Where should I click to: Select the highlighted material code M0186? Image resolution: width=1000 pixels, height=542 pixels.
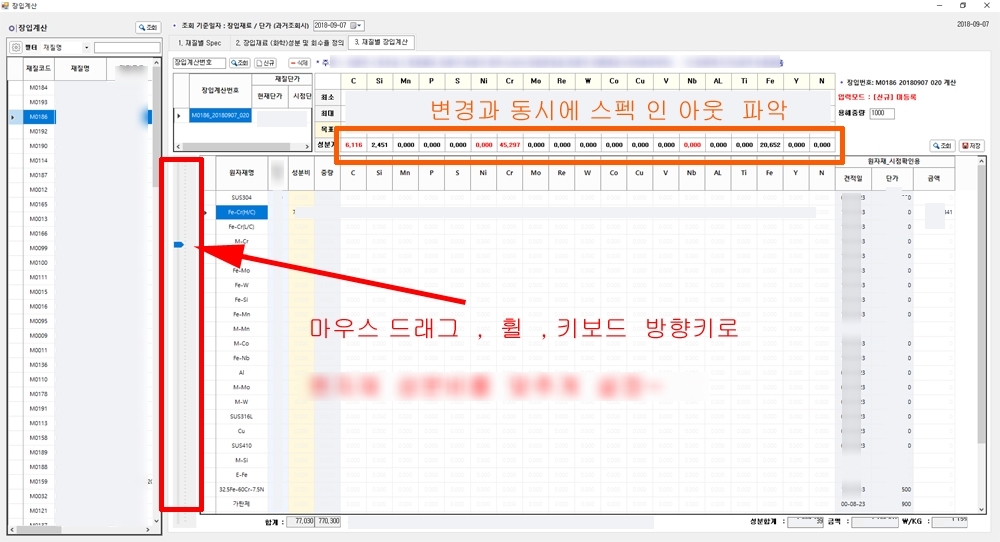(38, 117)
